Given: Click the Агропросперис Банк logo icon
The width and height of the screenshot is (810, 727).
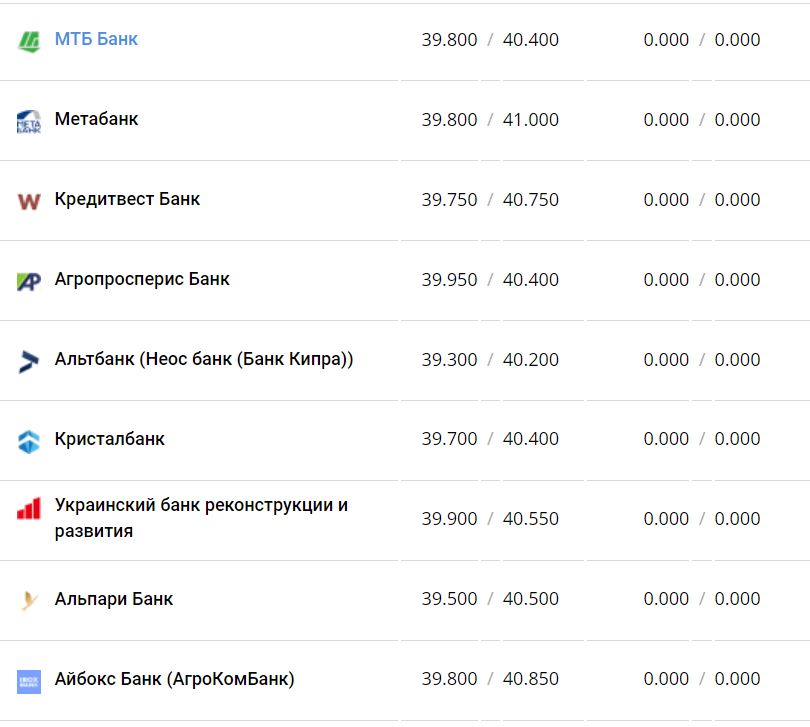Looking at the screenshot, I should [29, 281].
